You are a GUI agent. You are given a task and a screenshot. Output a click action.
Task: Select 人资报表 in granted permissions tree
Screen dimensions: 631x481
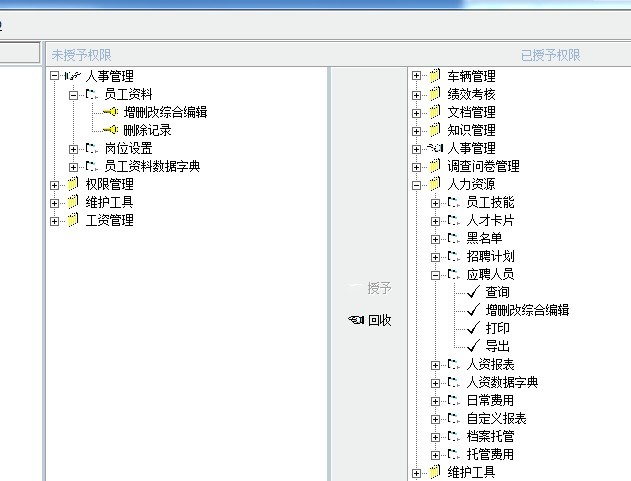490,364
